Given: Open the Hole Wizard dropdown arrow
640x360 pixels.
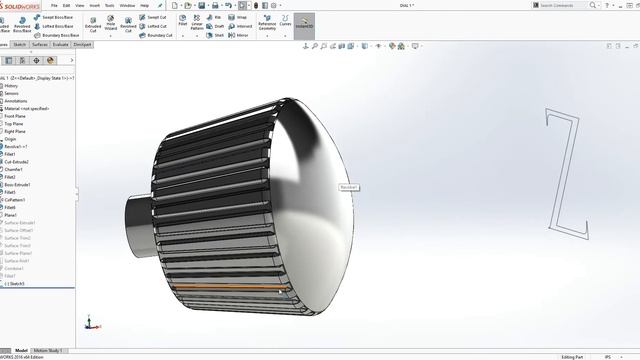Looking at the screenshot, I should [111, 36].
